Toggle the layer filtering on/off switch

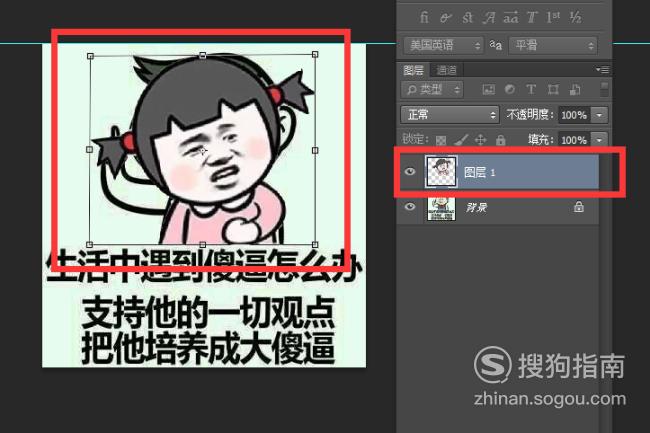(x=604, y=90)
